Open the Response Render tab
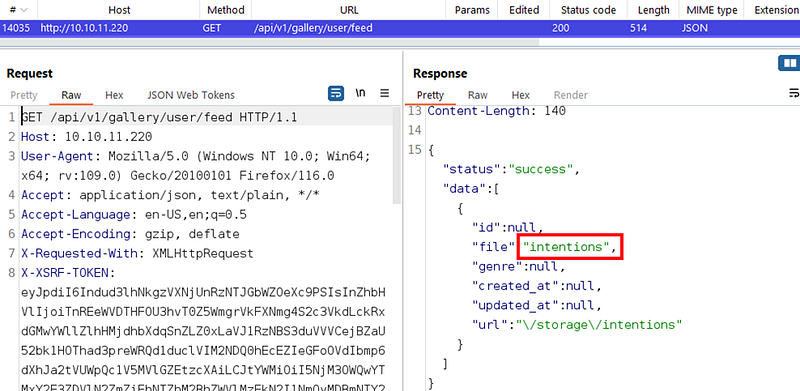 571,95
